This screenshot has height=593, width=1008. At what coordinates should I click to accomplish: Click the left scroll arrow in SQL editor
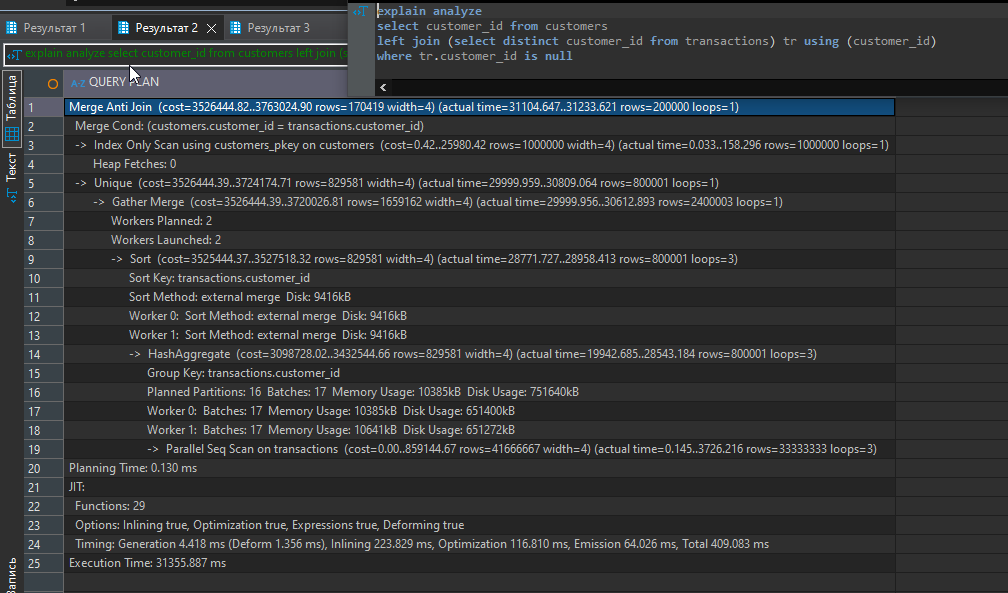(x=383, y=87)
